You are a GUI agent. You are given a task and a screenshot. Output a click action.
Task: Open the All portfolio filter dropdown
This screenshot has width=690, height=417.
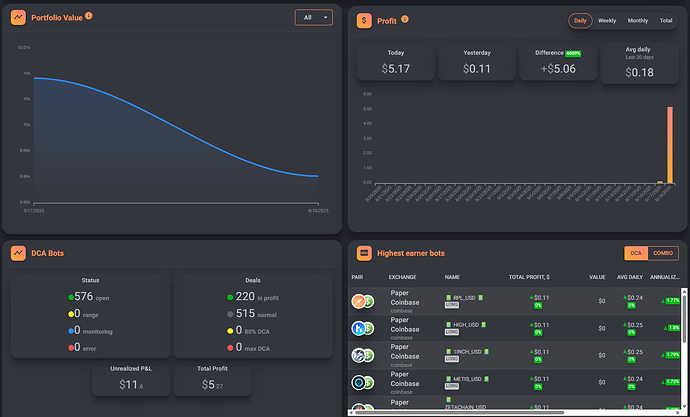coord(314,17)
